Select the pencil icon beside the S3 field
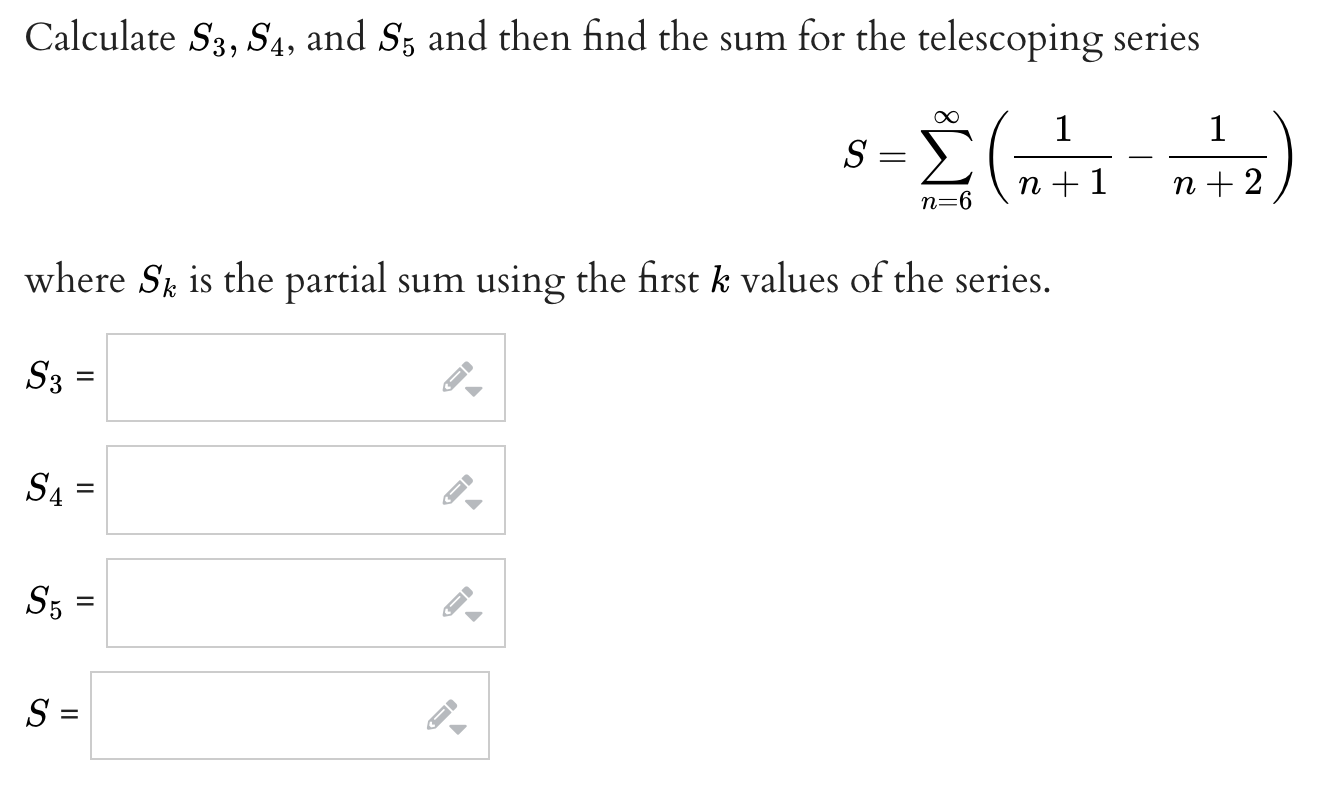Screen dimensions: 1320x798 click(x=458, y=374)
